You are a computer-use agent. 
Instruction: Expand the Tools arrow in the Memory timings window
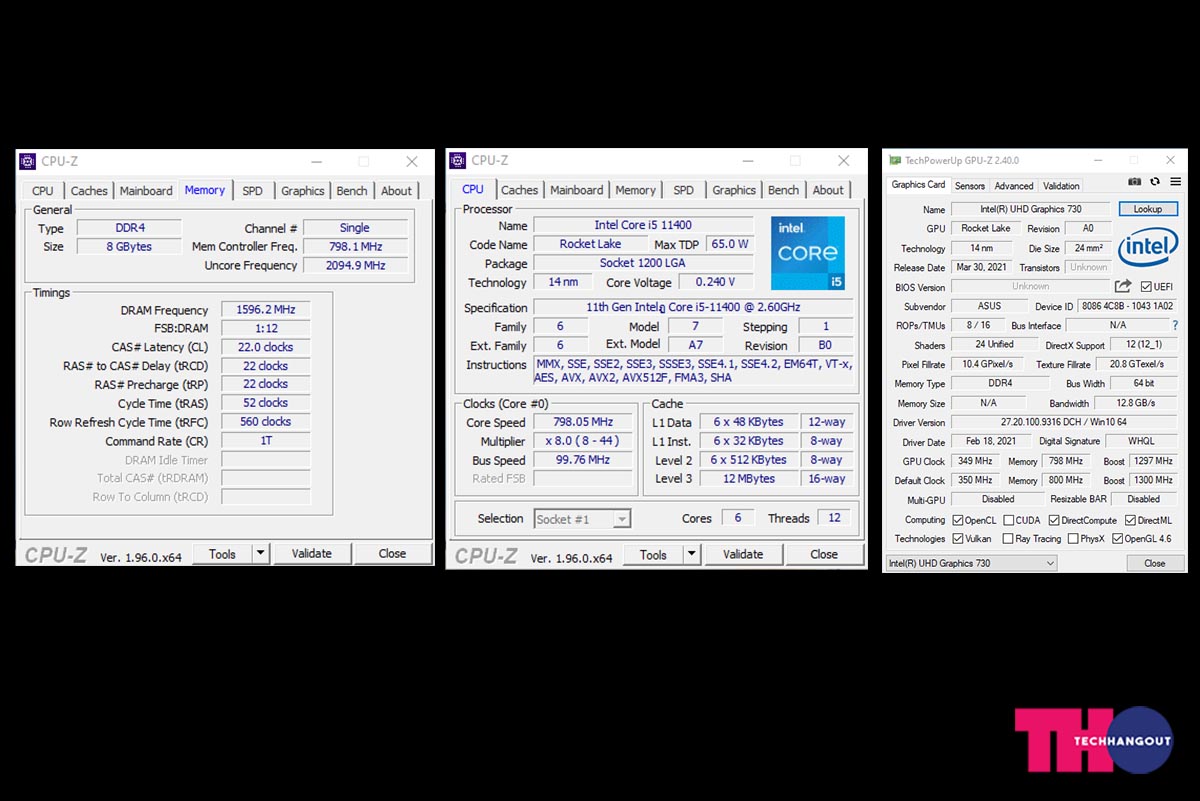[x=260, y=553]
